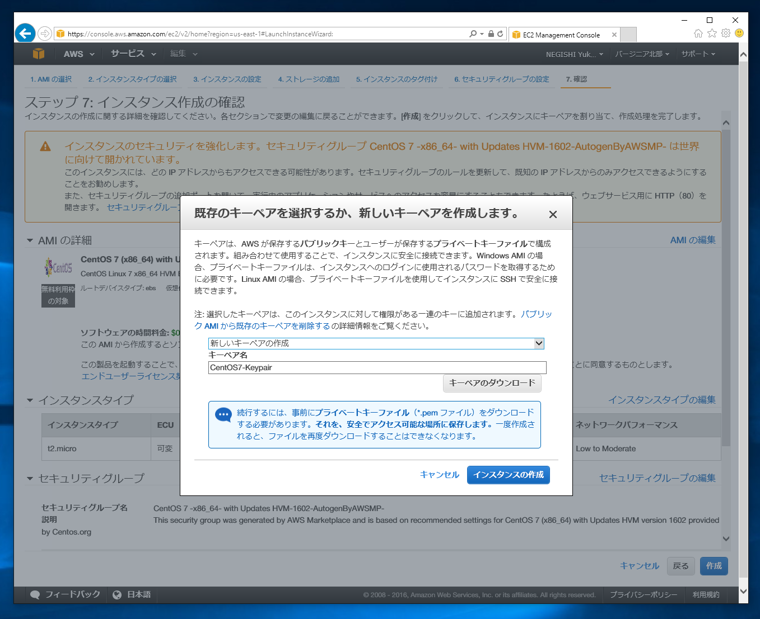760x619 pixels.
Task: Click セキュリティグループの編集 link
Action: pyautogui.click(x=657, y=478)
